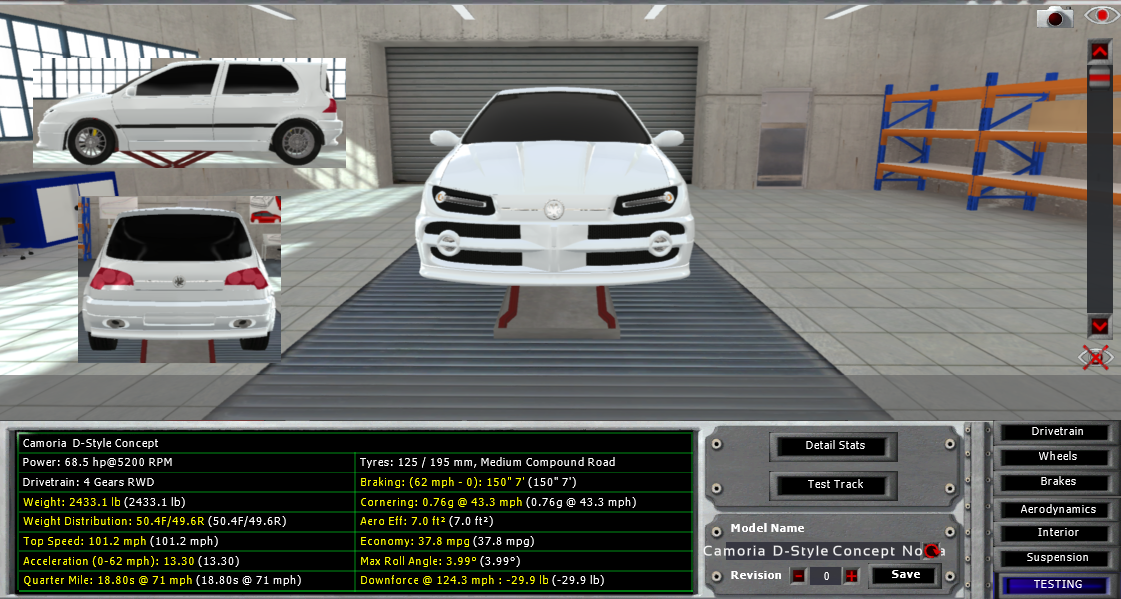Click the Tyres: 125 / 195 mm text

coord(488,462)
